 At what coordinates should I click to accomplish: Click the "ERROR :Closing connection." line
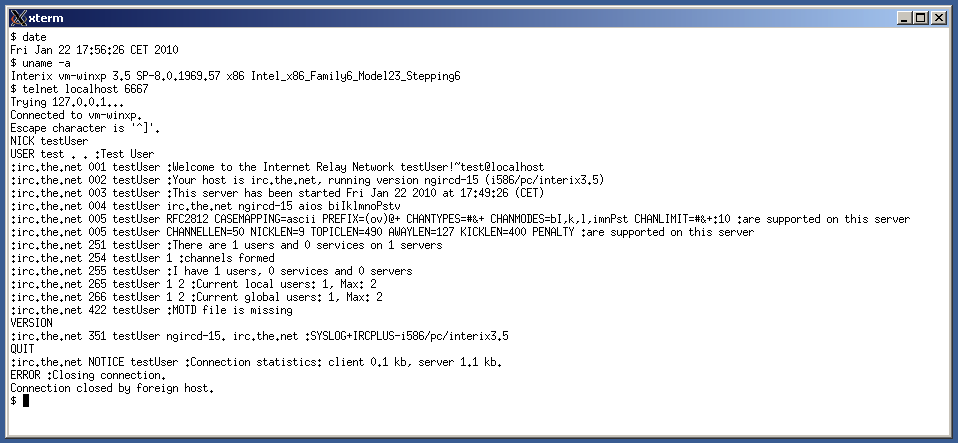click(x=88, y=375)
